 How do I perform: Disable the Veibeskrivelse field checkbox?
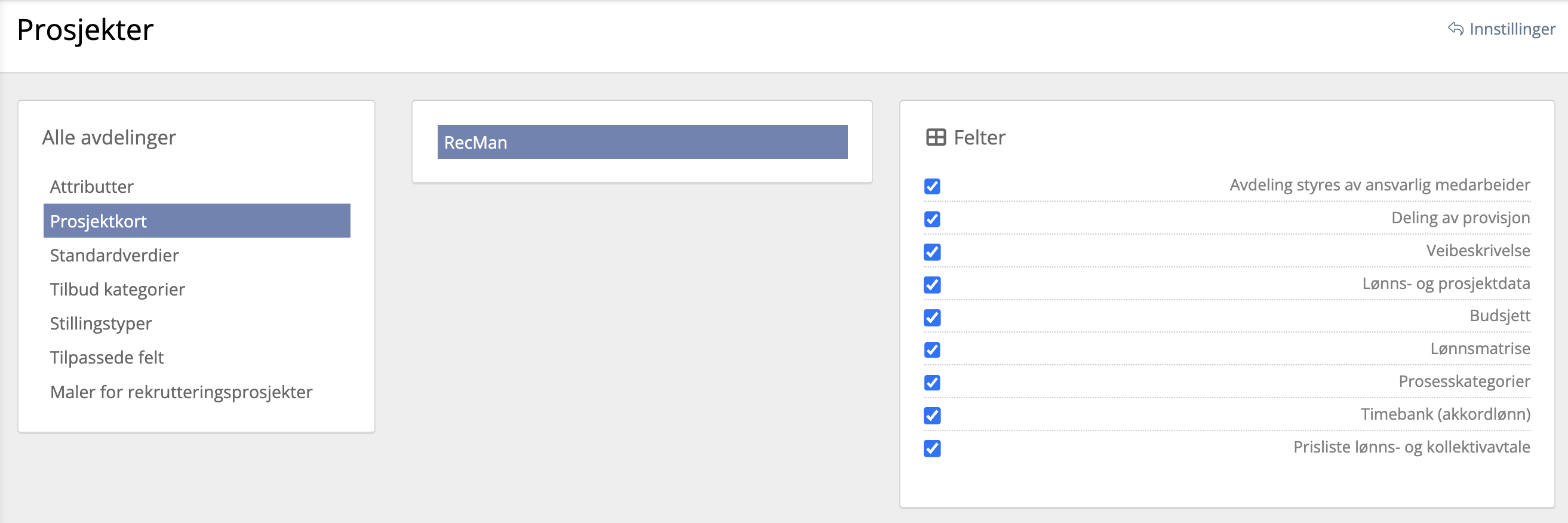932,252
